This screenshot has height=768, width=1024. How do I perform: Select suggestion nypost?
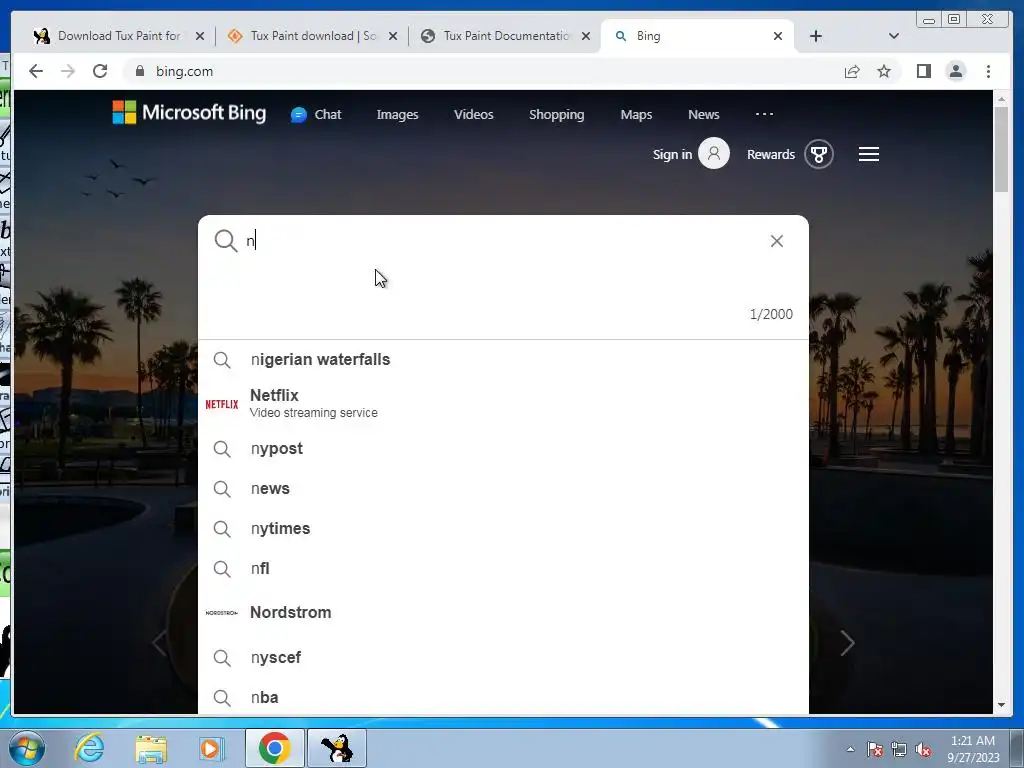tap(503, 449)
